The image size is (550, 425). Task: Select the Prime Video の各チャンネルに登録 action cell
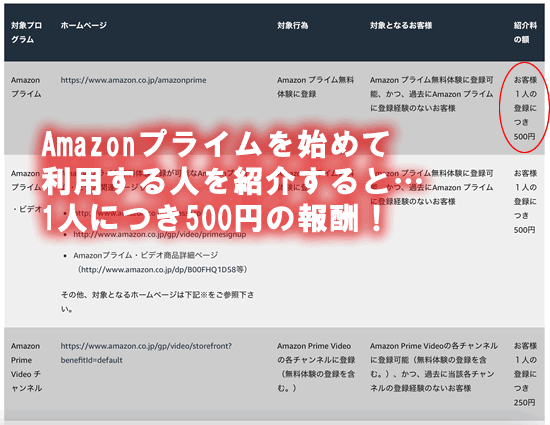pyautogui.click(x=316, y=367)
